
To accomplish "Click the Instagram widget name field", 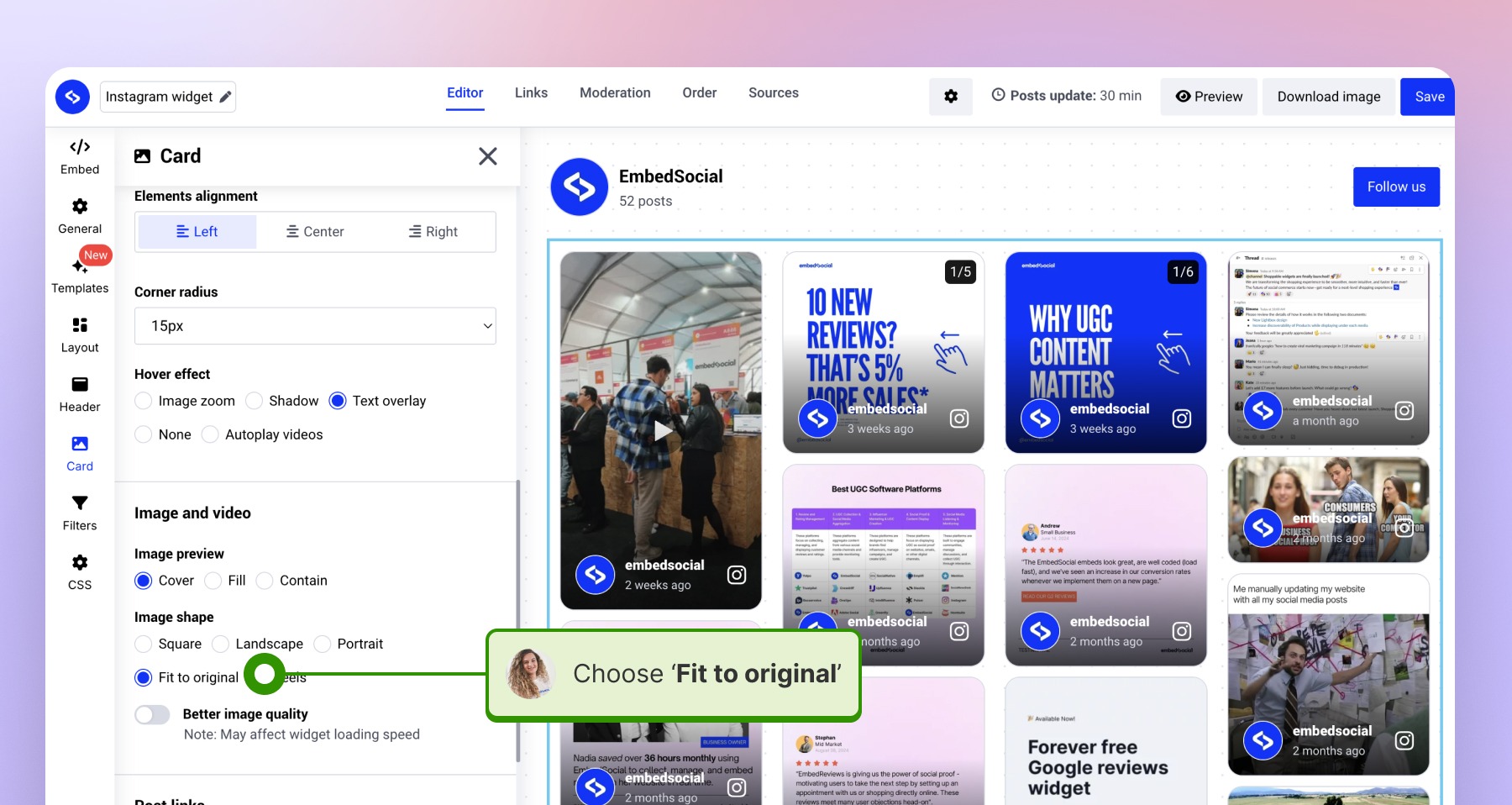I will click(168, 97).
